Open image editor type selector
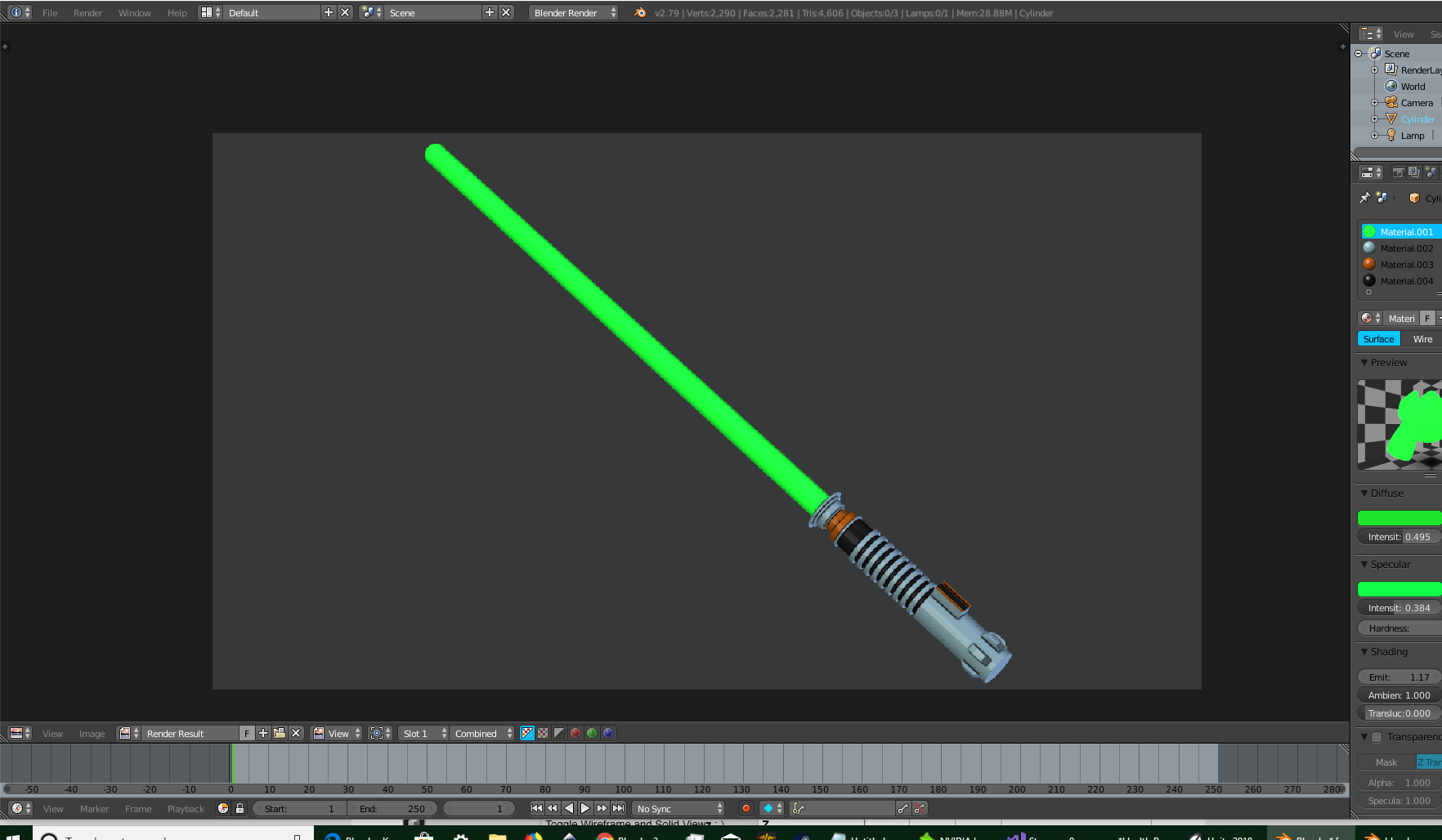 pos(20,734)
